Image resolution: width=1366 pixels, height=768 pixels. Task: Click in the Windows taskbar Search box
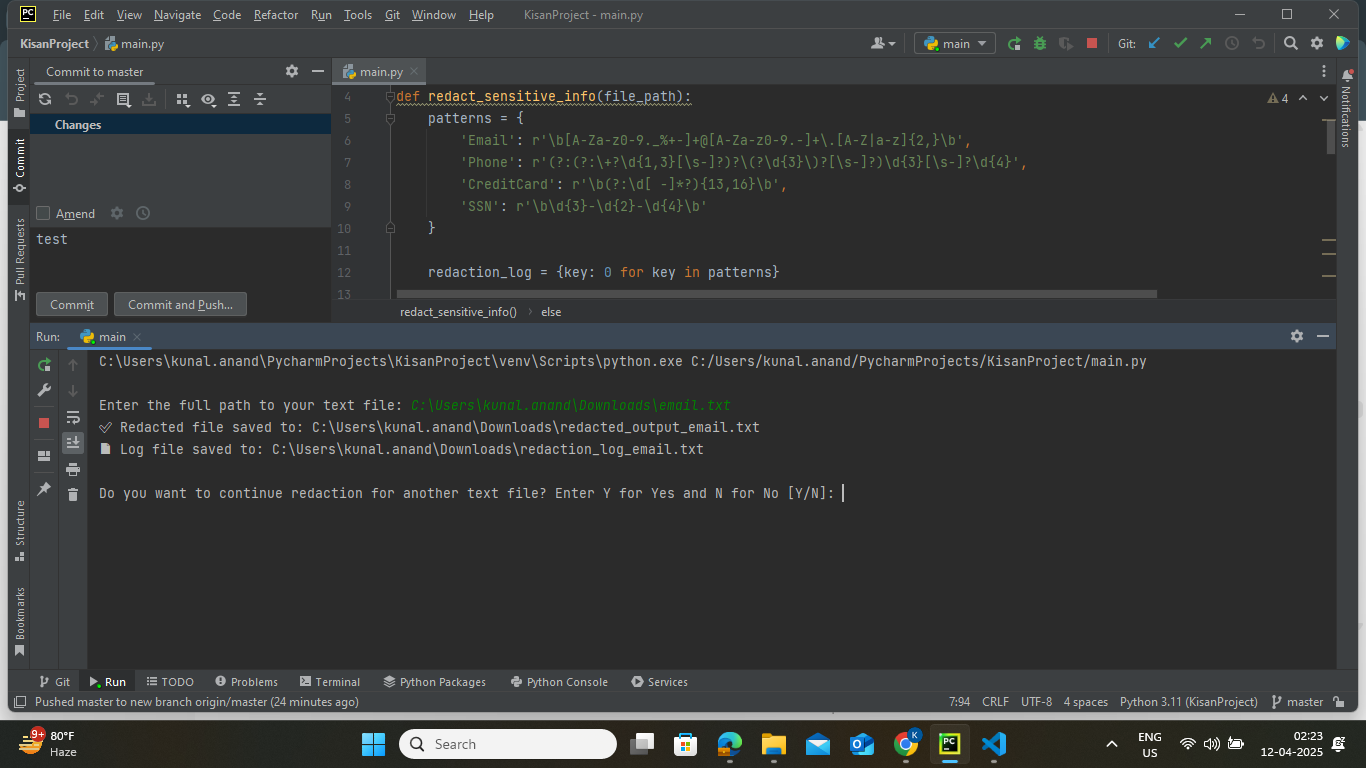click(508, 744)
